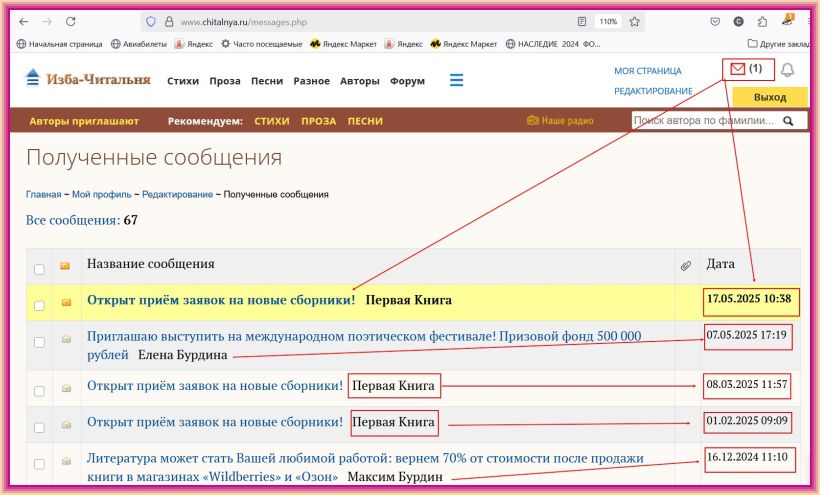Screen dimensions: 820x495
Task: Click the account avatar icon in toolbar
Action: [x=738, y=21]
